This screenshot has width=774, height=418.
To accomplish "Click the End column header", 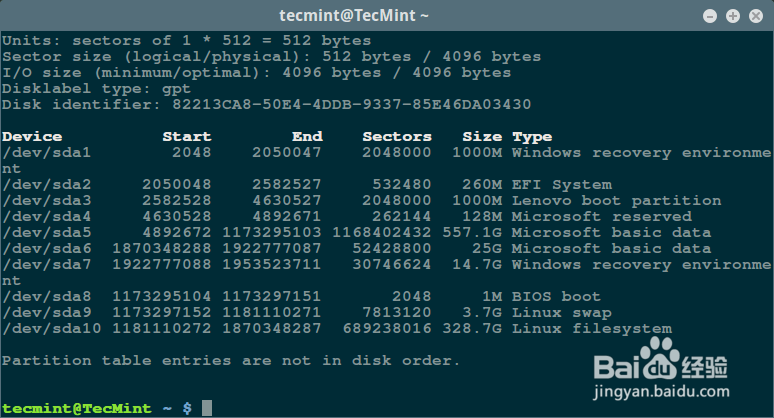I will coord(307,137).
